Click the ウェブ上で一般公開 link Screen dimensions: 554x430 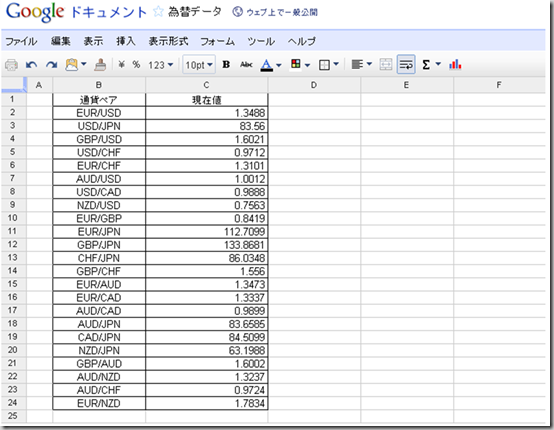(282, 12)
